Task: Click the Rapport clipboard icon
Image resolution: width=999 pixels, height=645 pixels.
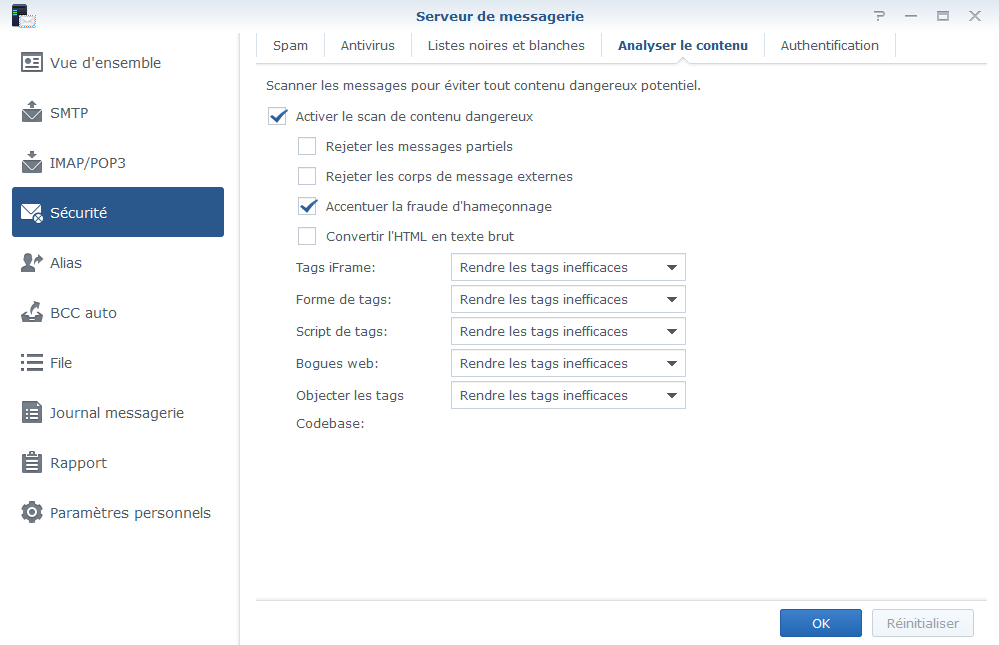Action: pos(32,463)
